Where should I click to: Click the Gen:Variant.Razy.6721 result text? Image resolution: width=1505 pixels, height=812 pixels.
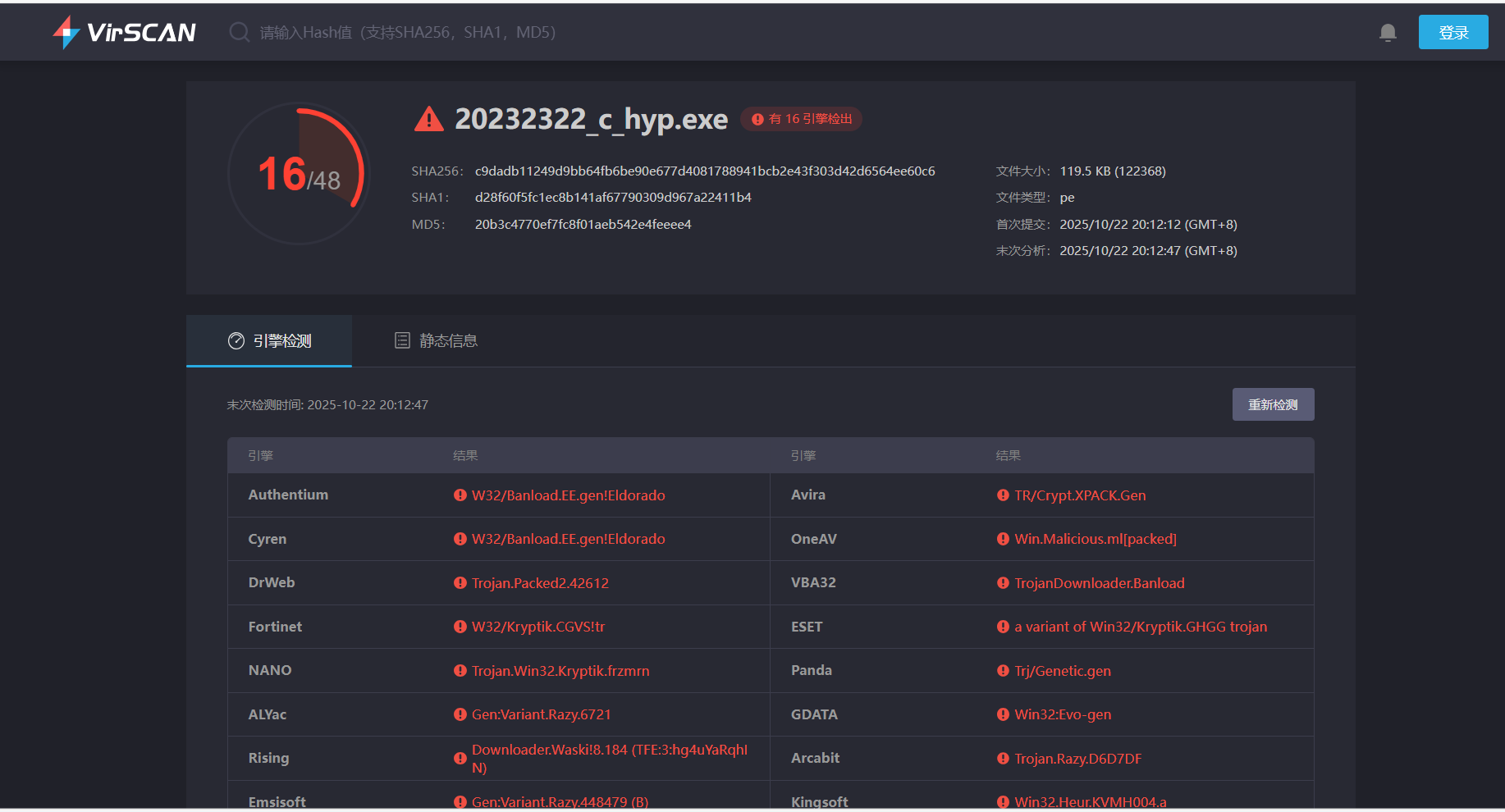(542, 714)
